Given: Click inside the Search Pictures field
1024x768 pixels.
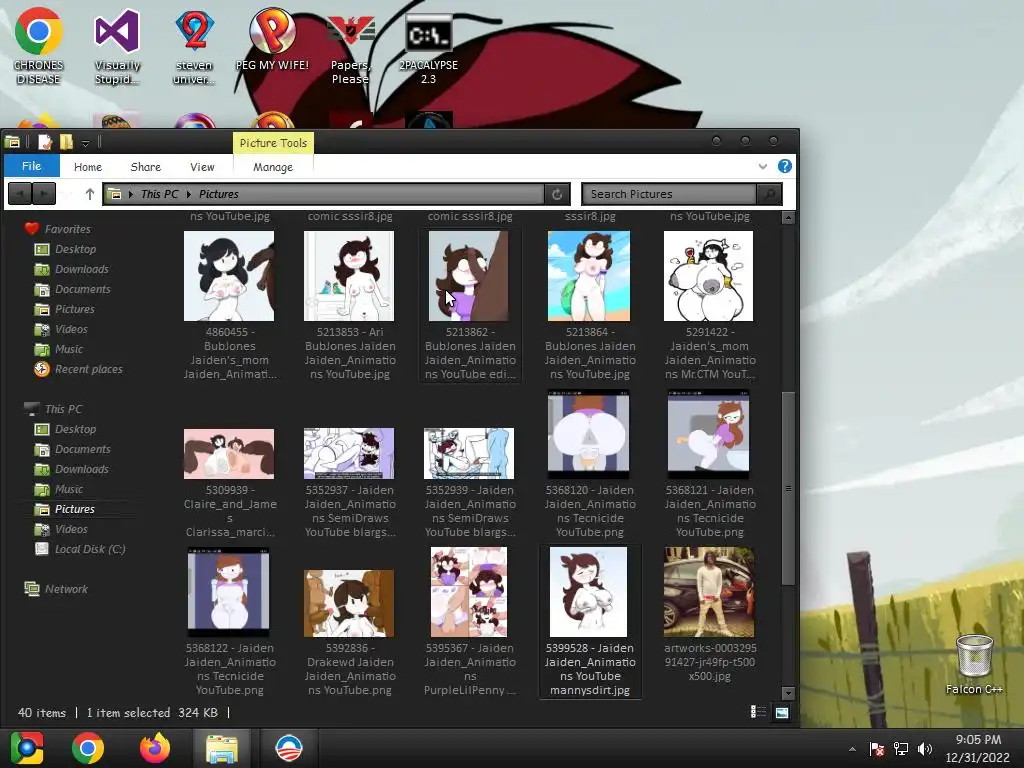Looking at the screenshot, I should click(669, 194).
